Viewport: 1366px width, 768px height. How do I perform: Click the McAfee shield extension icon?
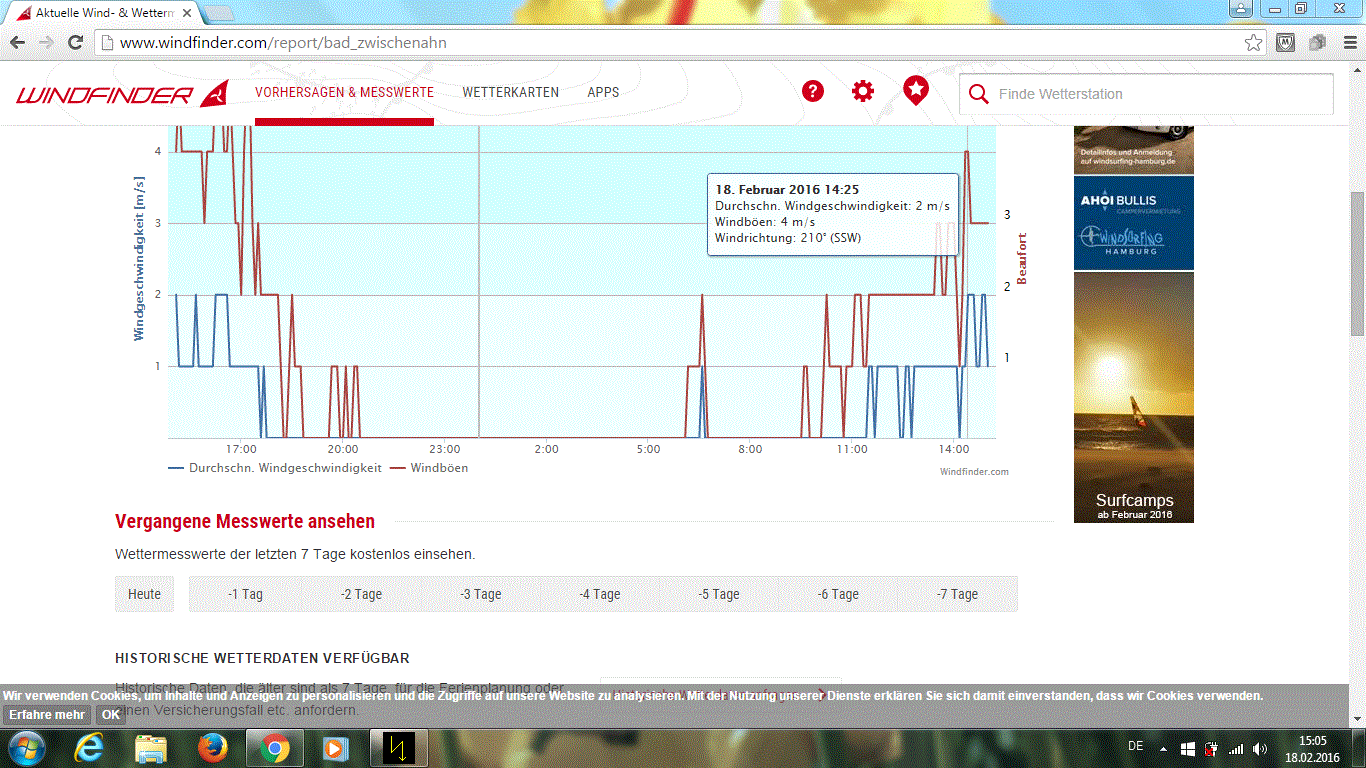(1286, 43)
